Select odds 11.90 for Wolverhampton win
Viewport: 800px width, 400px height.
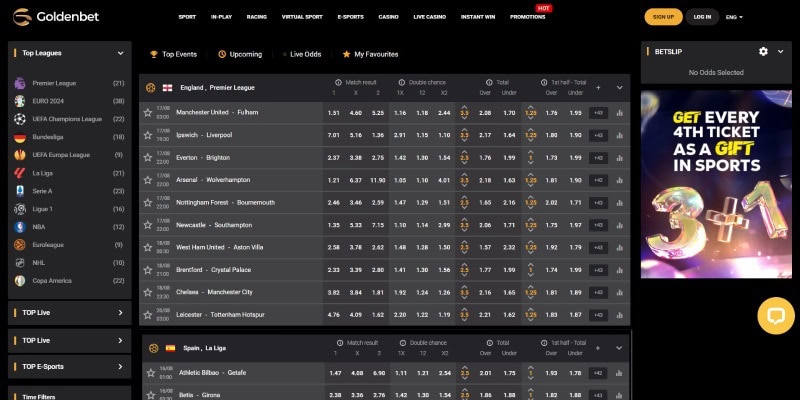click(378, 180)
